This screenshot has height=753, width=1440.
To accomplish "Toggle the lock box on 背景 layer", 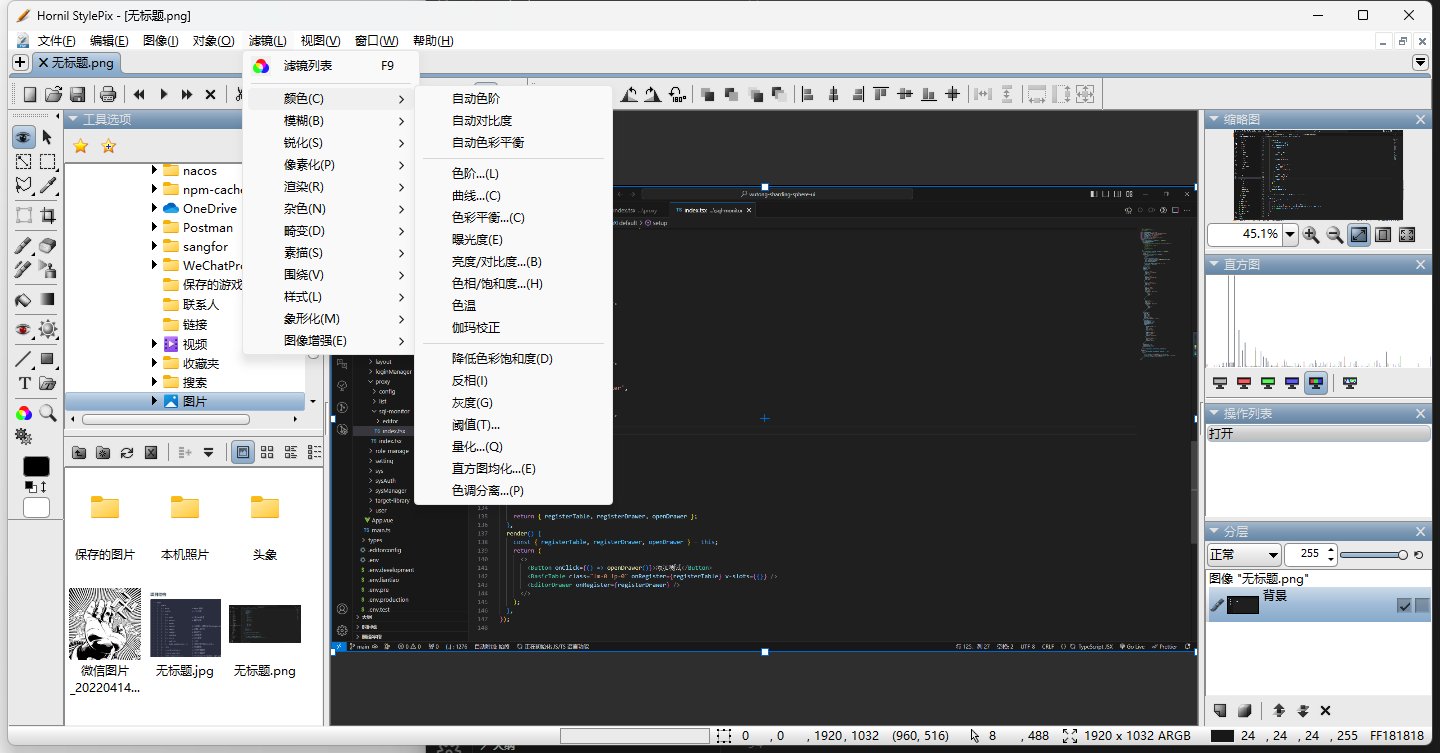I will [x=1421, y=605].
